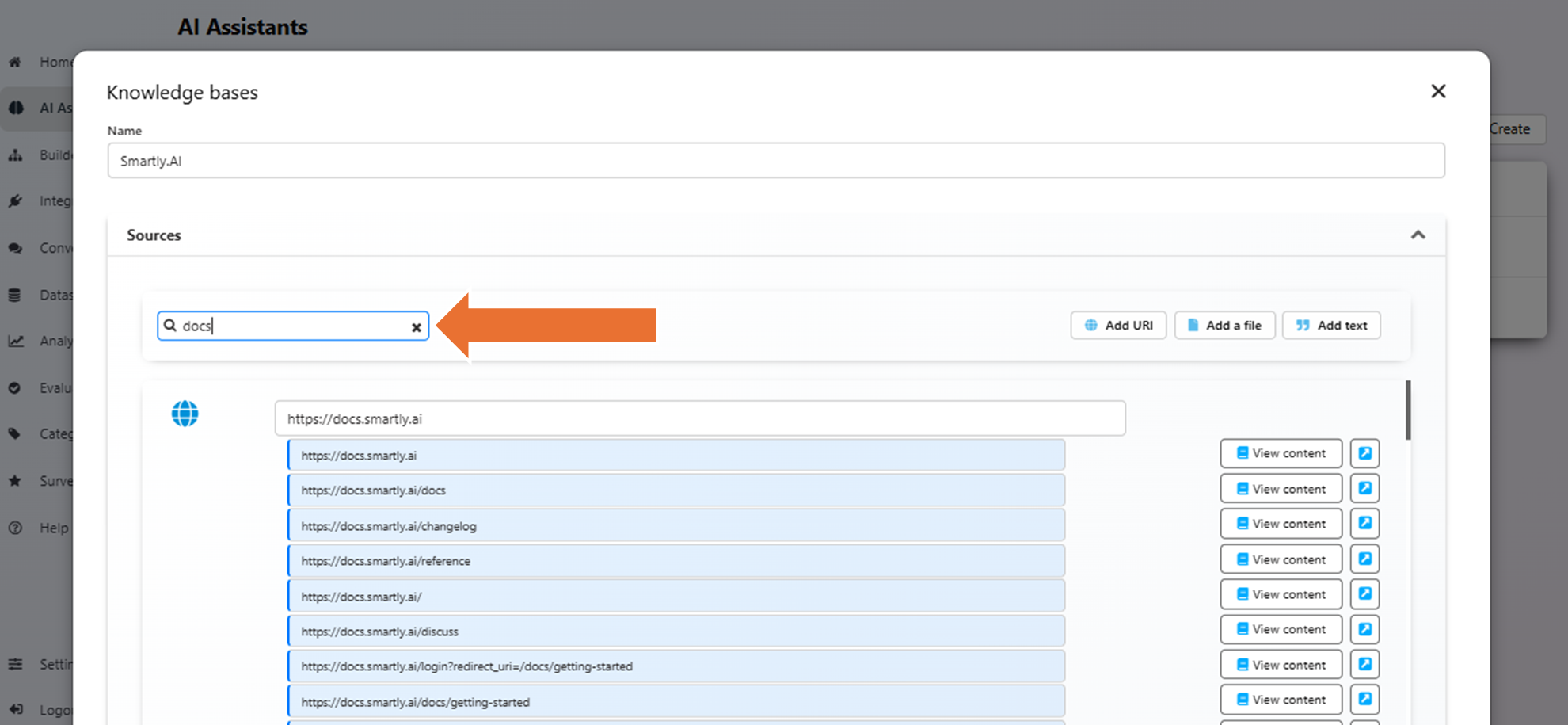Click the Add text button

point(1331,326)
